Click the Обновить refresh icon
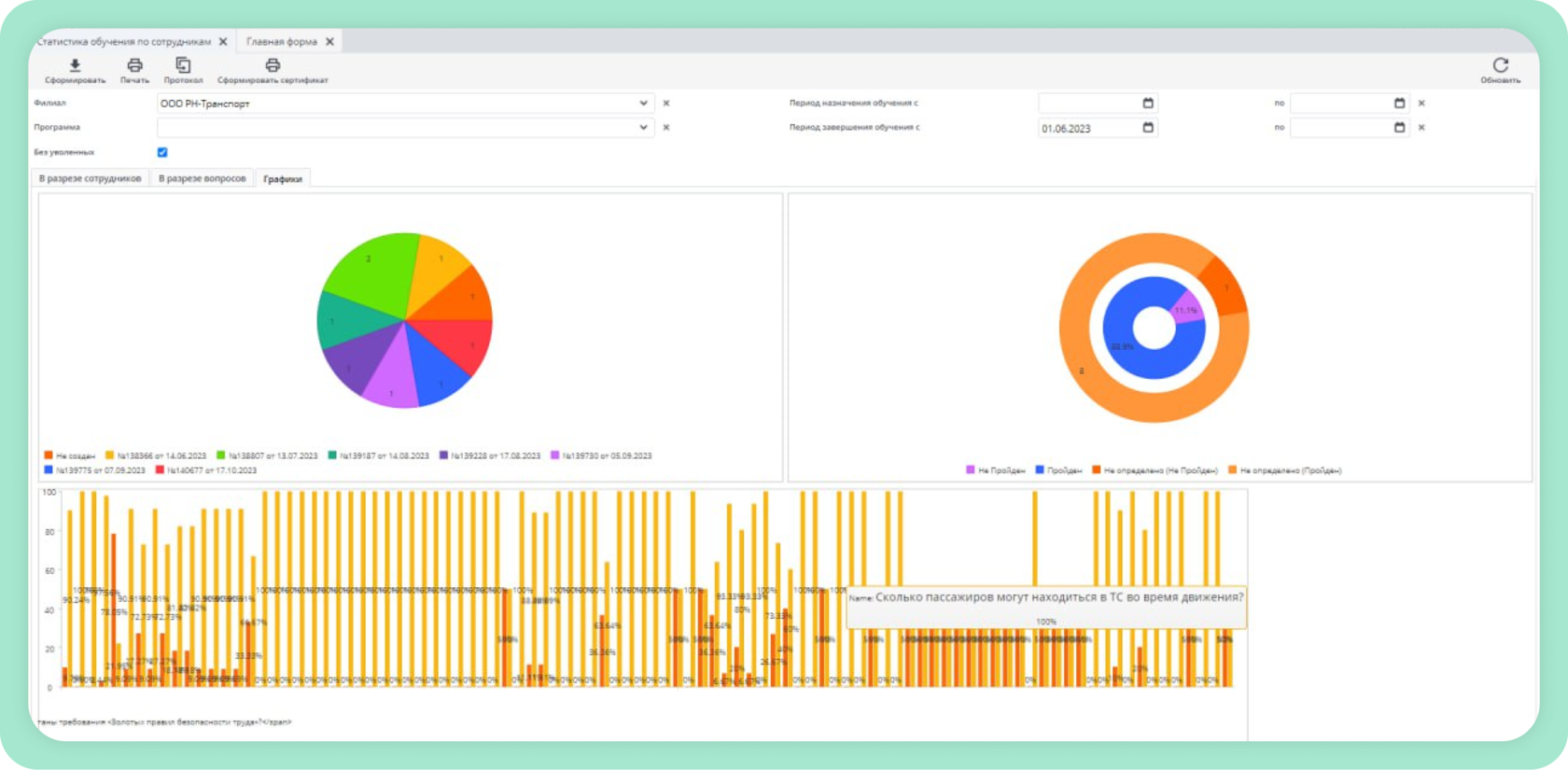This screenshot has height=770, width=1568. click(1500, 65)
